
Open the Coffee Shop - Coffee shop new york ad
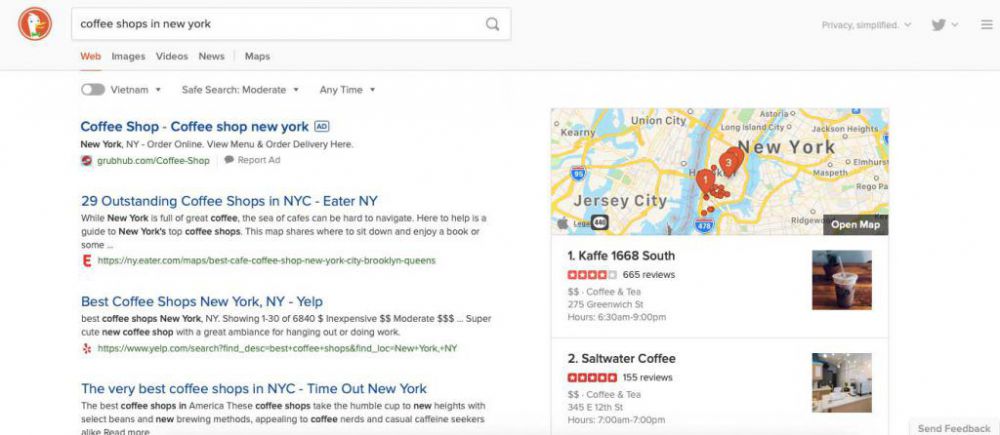coord(195,127)
